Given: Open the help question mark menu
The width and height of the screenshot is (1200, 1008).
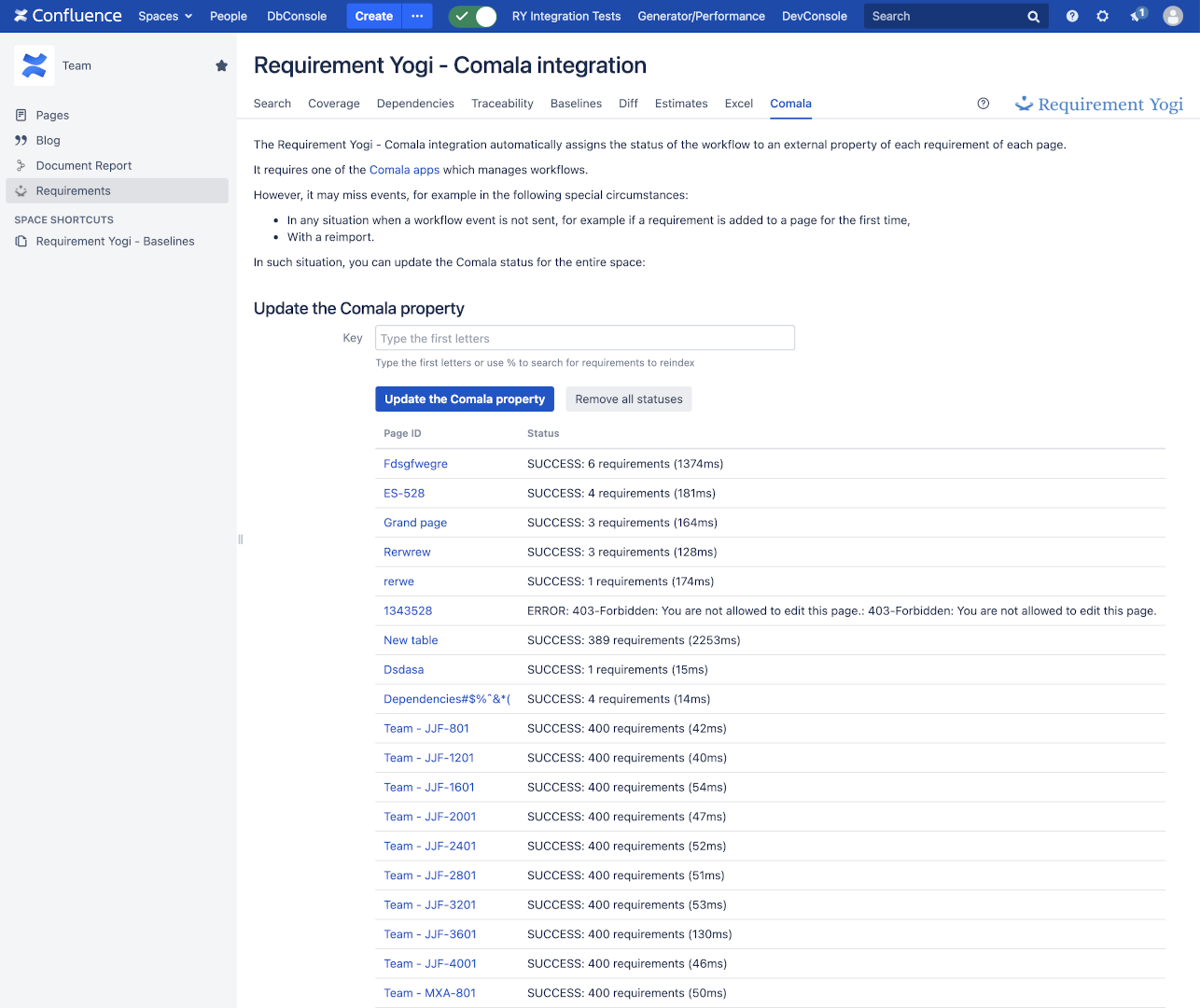Looking at the screenshot, I should (1072, 16).
